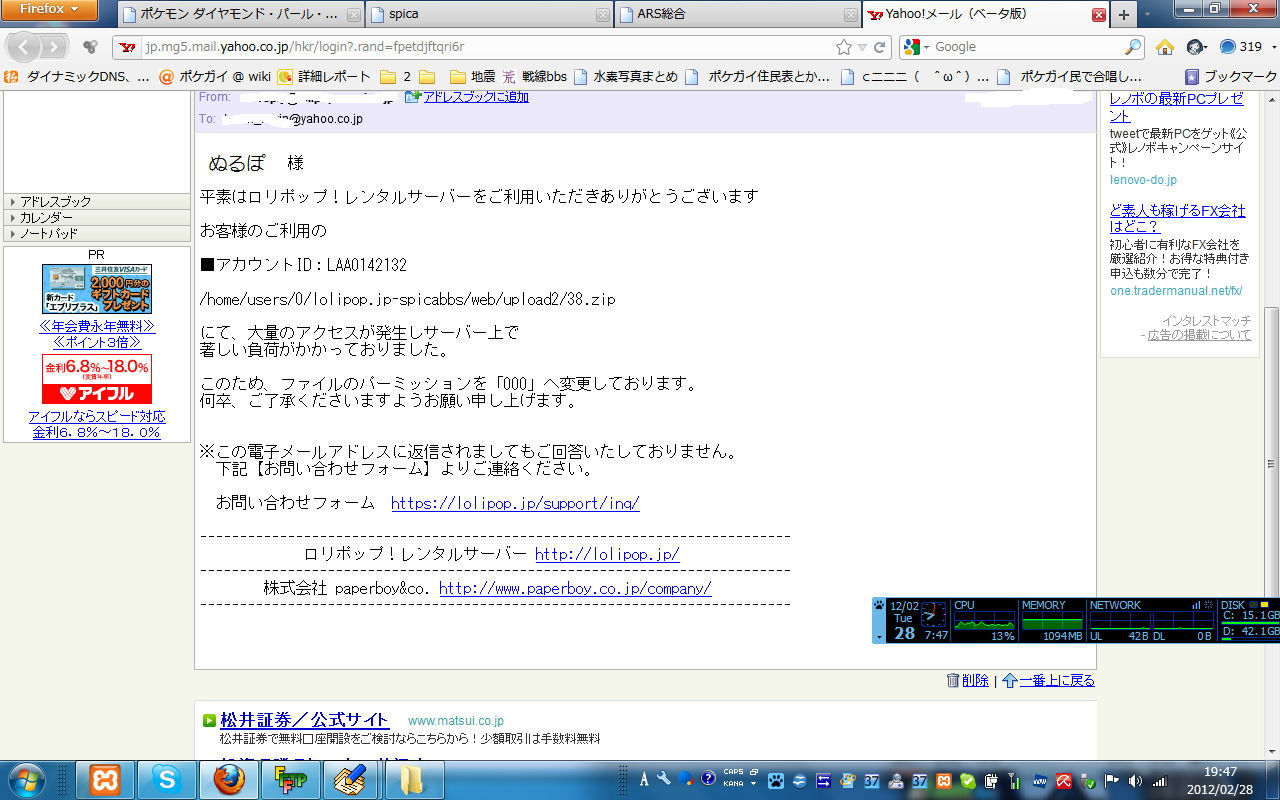Click the trash icon next to 削除
The width and height of the screenshot is (1280, 800).
coord(953,680)
